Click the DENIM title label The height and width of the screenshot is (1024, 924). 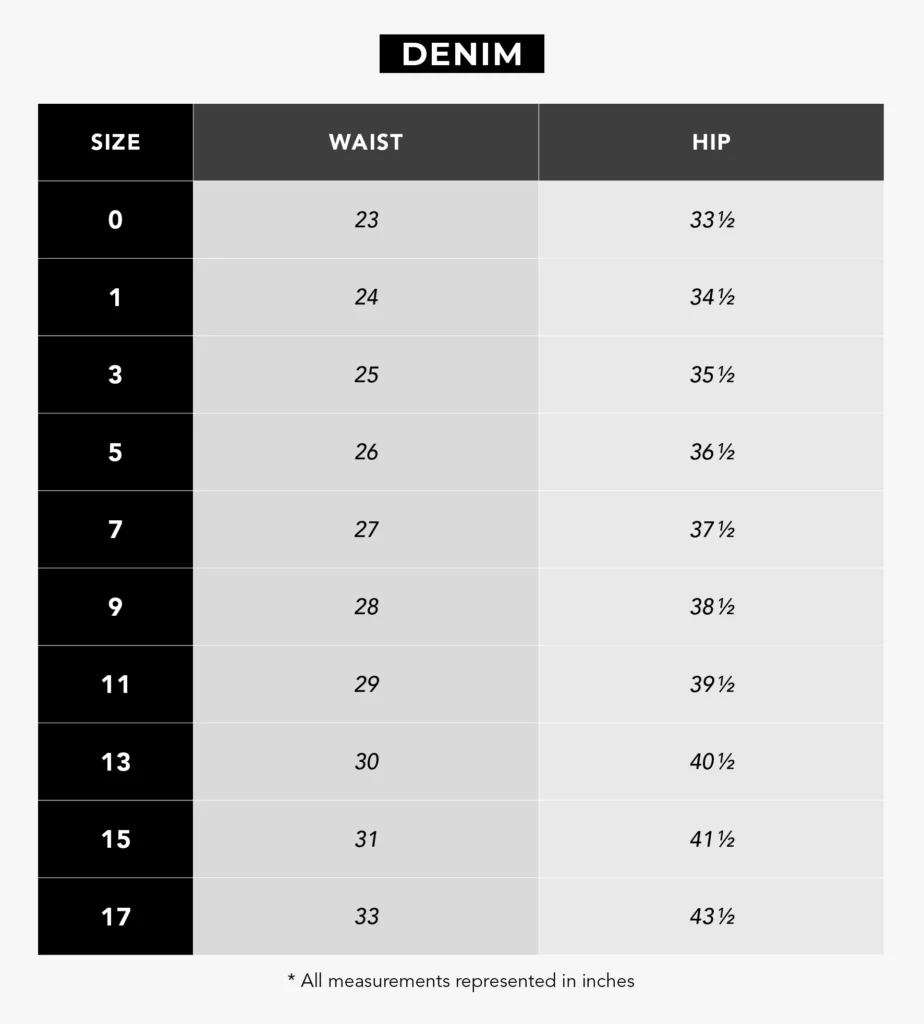461,54
